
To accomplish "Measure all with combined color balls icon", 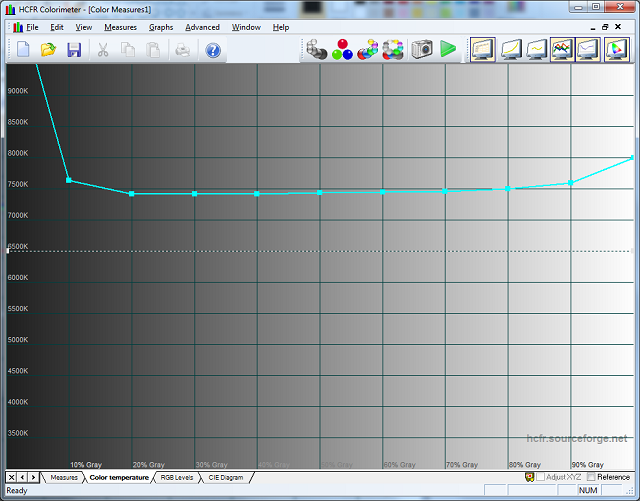I will click(393, 49).
